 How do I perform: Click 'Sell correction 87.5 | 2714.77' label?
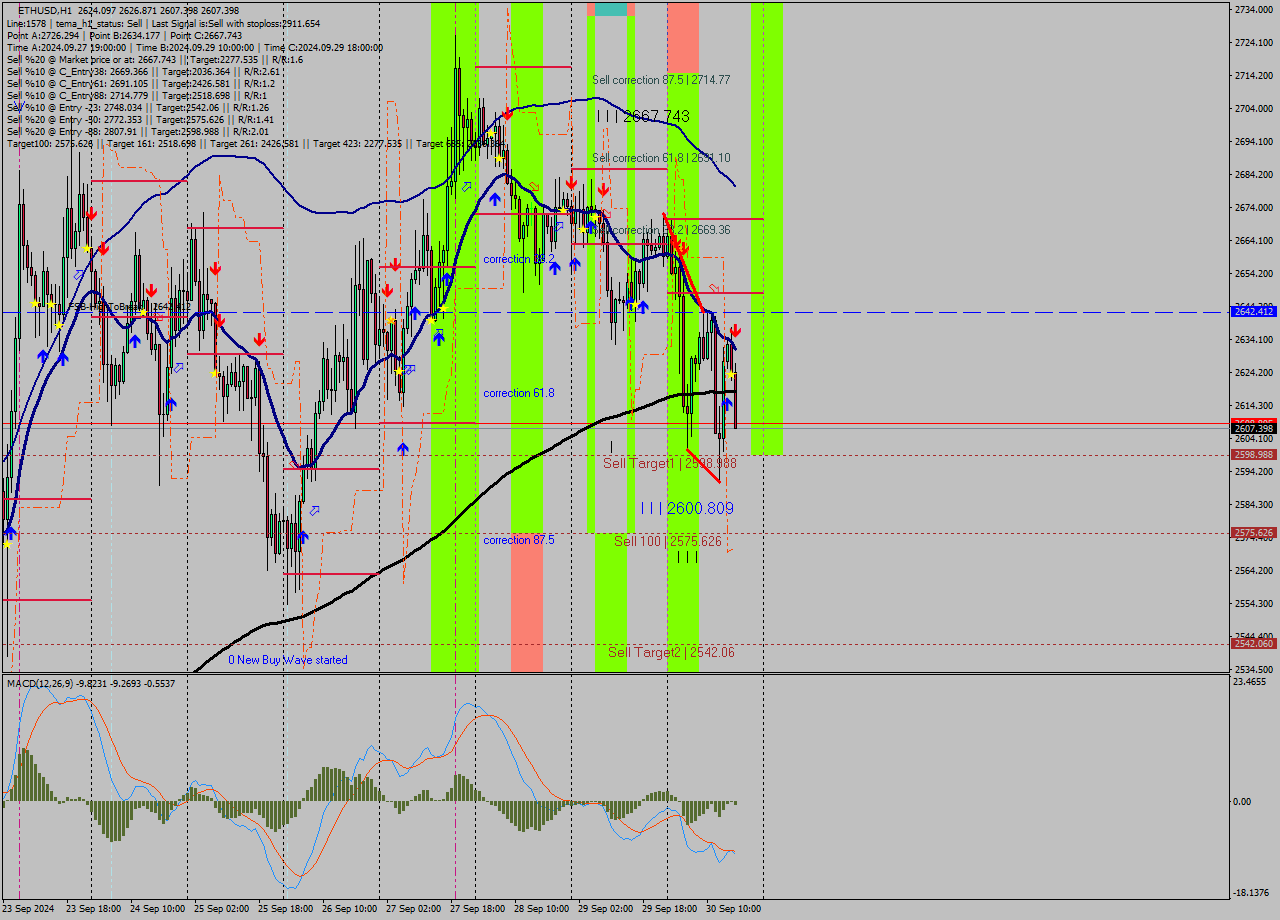[661, 79]
